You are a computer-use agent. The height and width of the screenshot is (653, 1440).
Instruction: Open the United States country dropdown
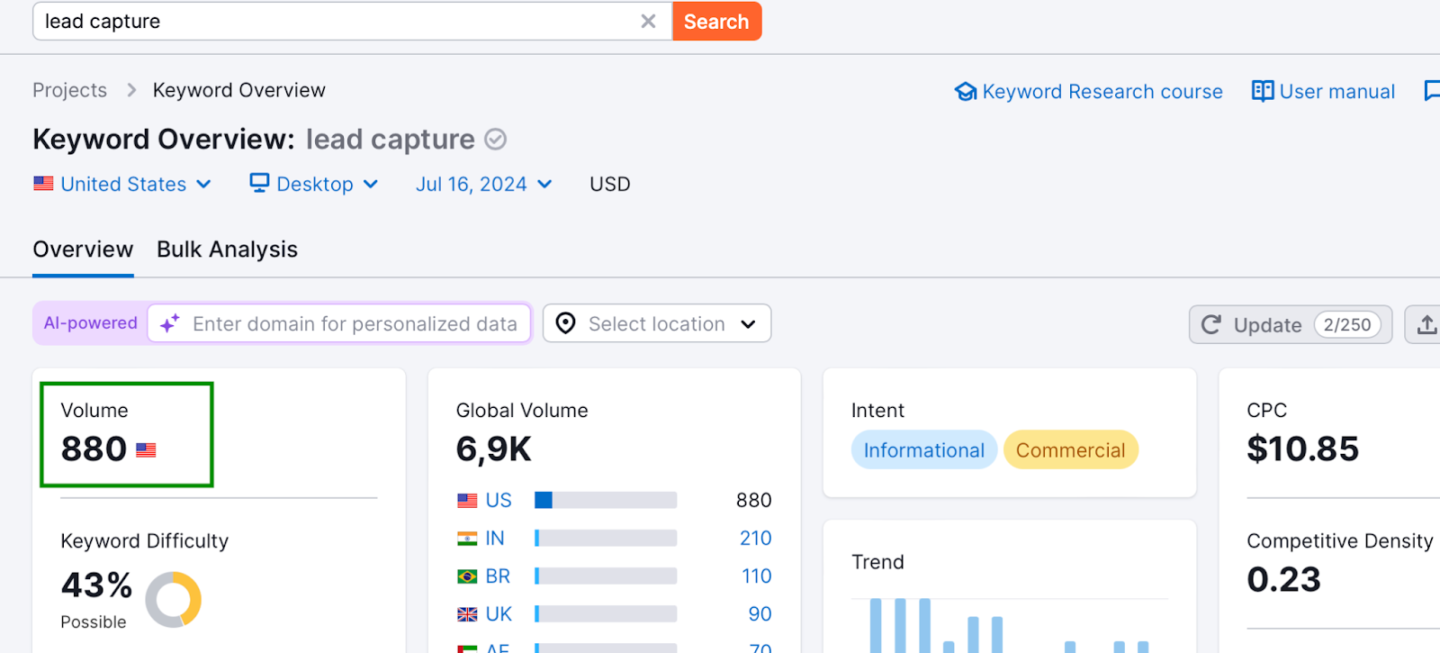pos(122,184)
